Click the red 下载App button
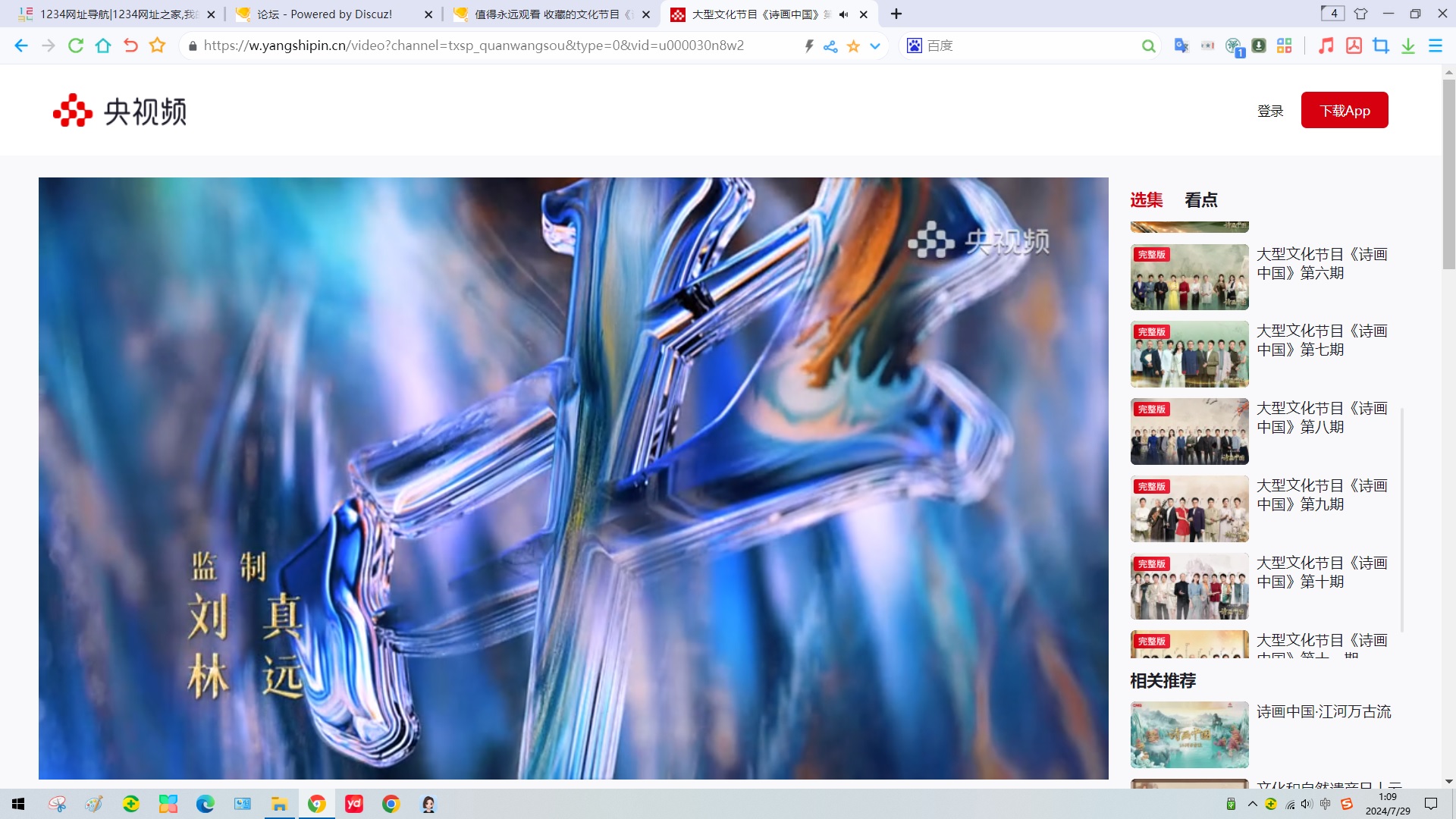 [x=1345, y=110]
